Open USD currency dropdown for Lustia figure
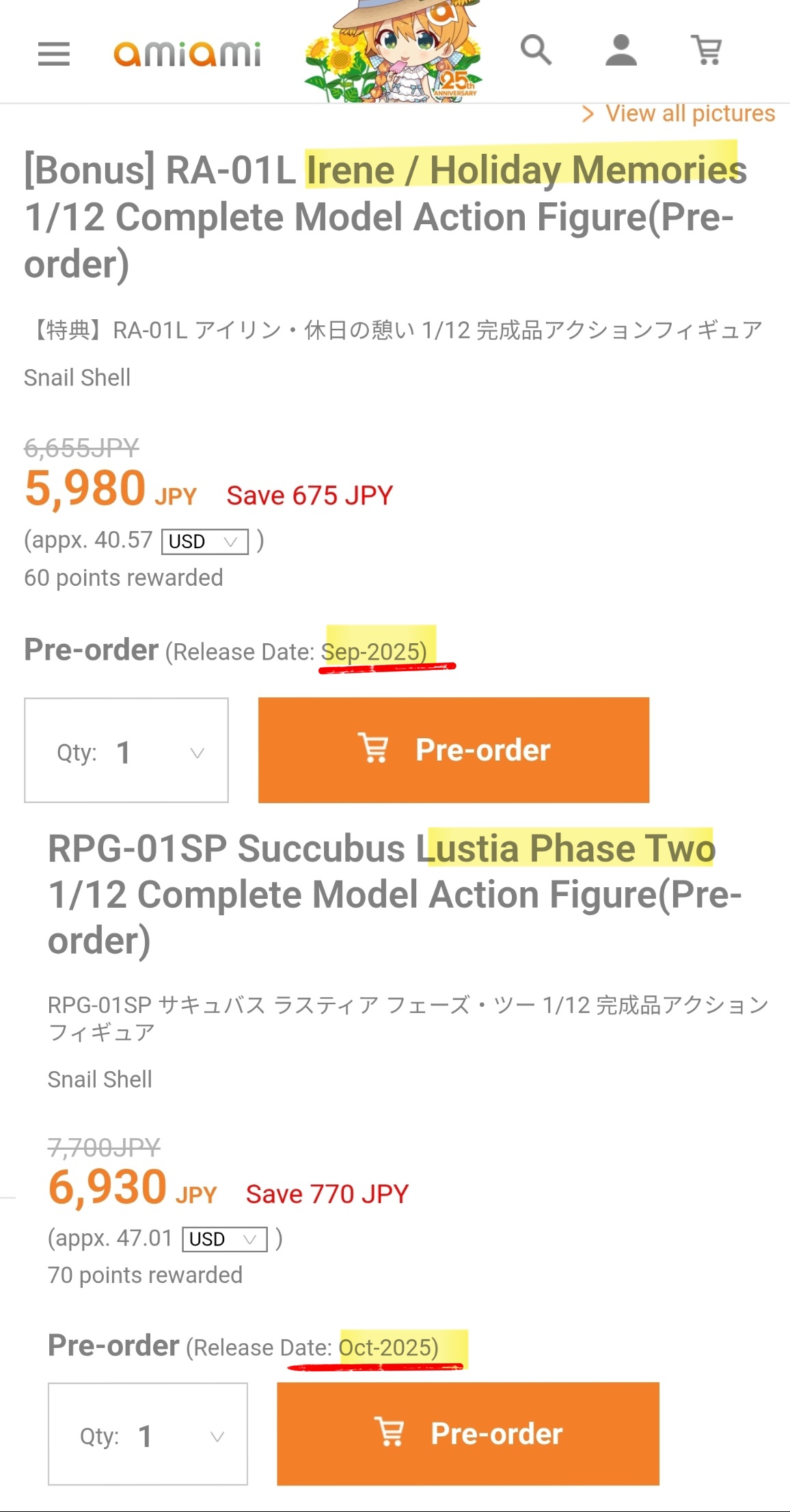Image resolution: width=790 pixels, height=1512 pixels. pyautogui.click(x=225, y=1239)
